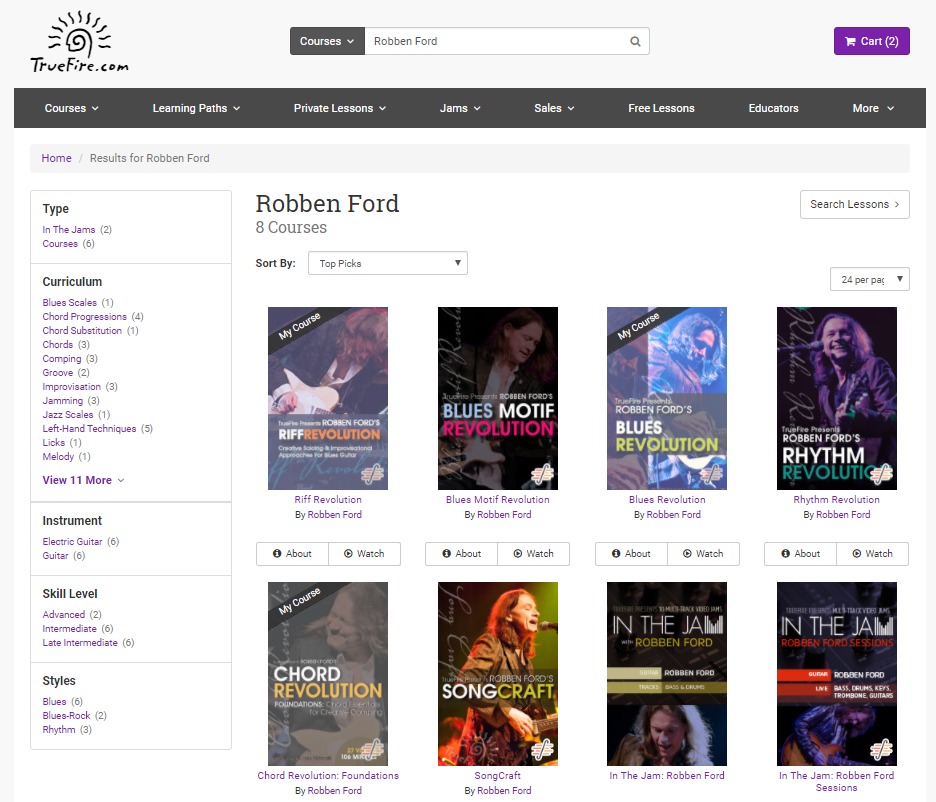Filter curriculum by Melody
Screen dimensions: 936x802
58,456
